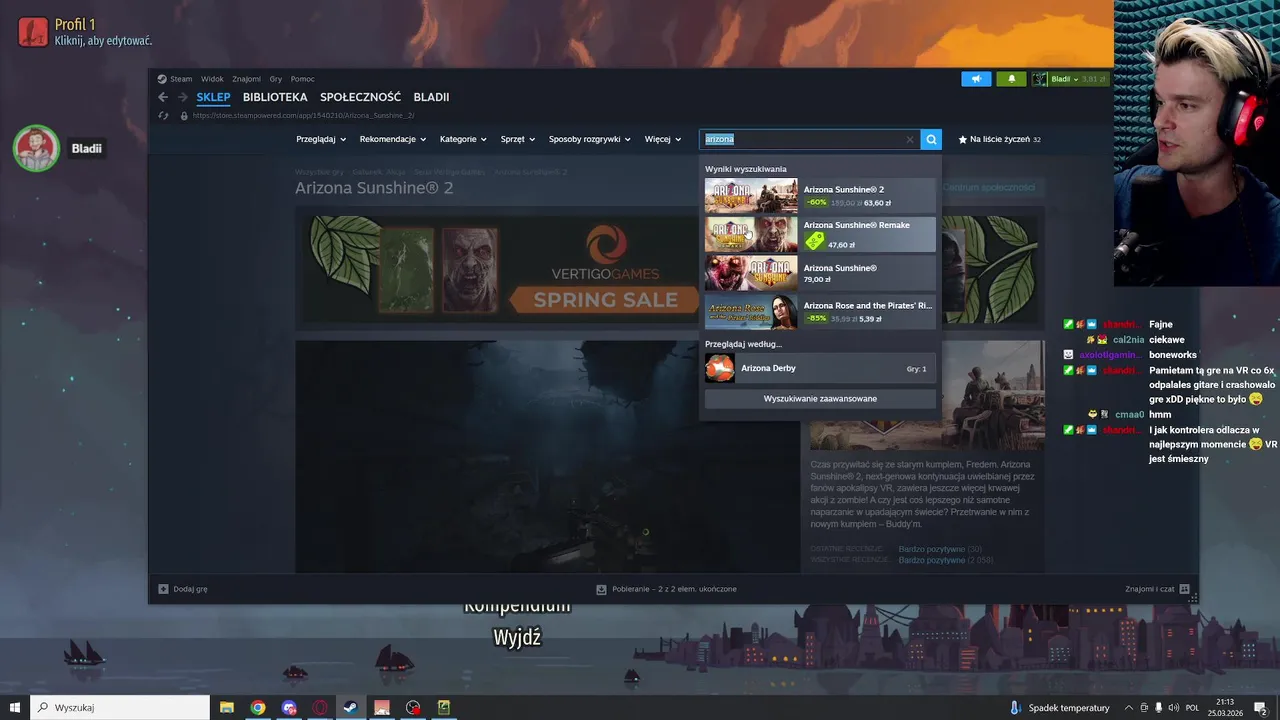The image size is (1280, 720).
Task: Expand the Przeglądaj dropdown
Action: (x=321, y=139)
